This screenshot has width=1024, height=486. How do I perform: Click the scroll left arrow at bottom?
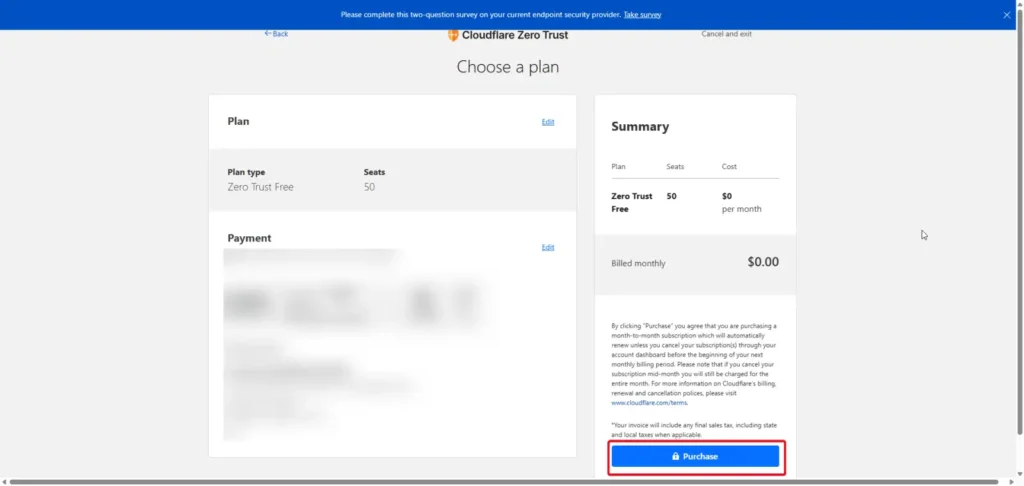[4, 482]
